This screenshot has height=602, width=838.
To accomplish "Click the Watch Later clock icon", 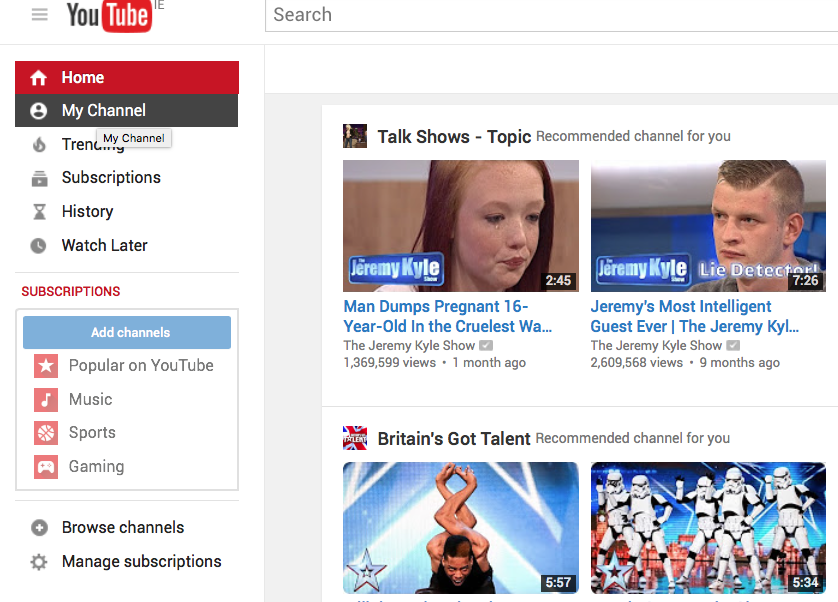I will tap(38, 246).
